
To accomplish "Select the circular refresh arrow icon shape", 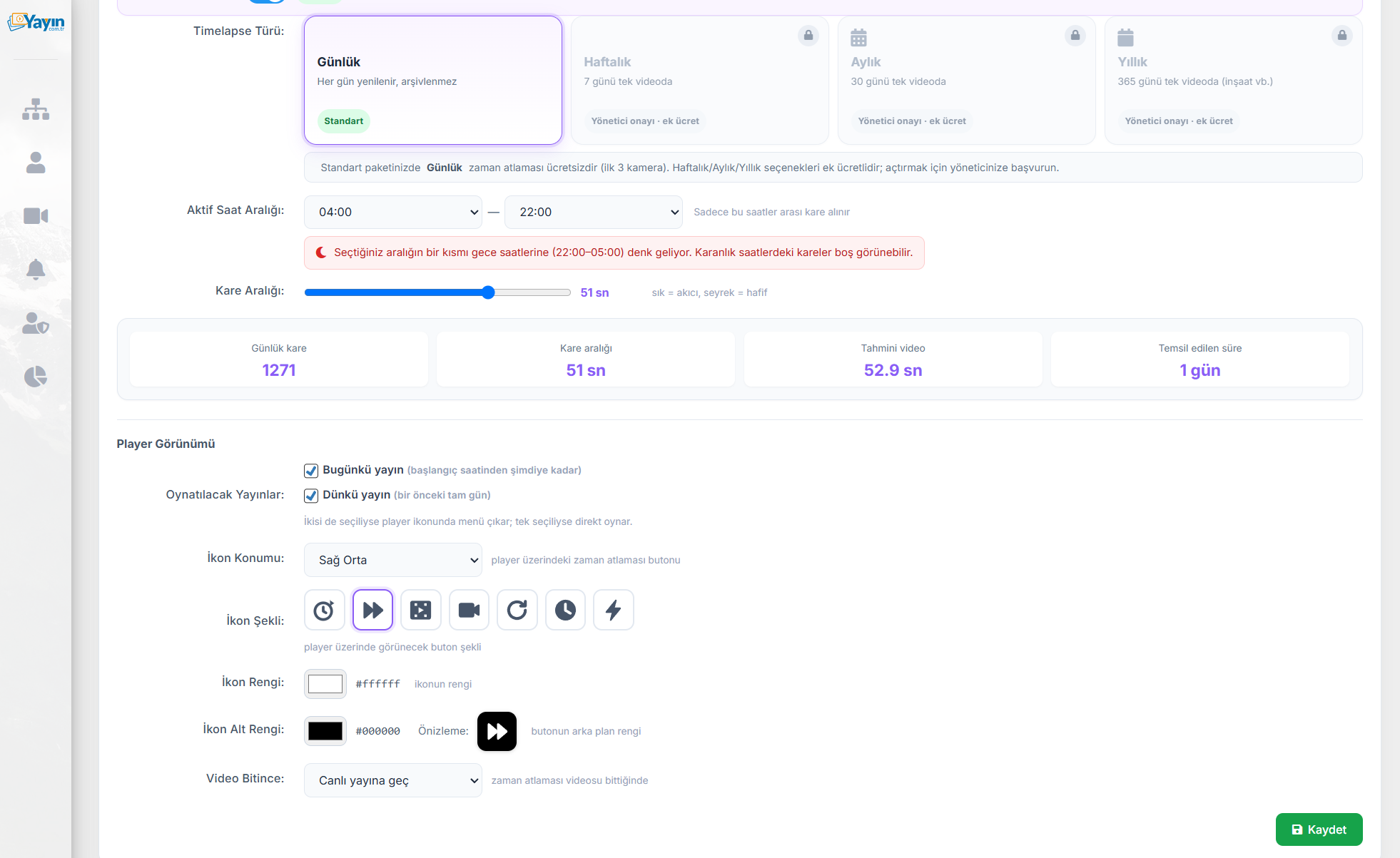I will coord(517,610).
